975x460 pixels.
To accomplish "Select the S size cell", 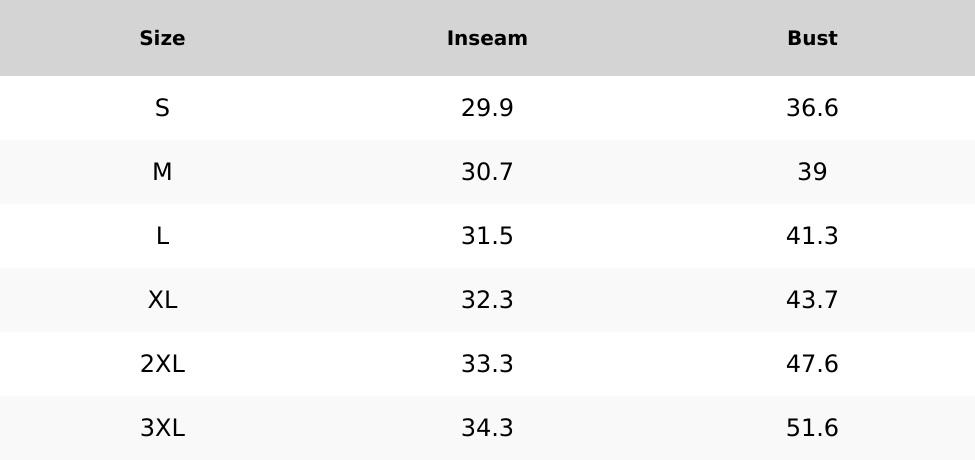I will (162, 108).
